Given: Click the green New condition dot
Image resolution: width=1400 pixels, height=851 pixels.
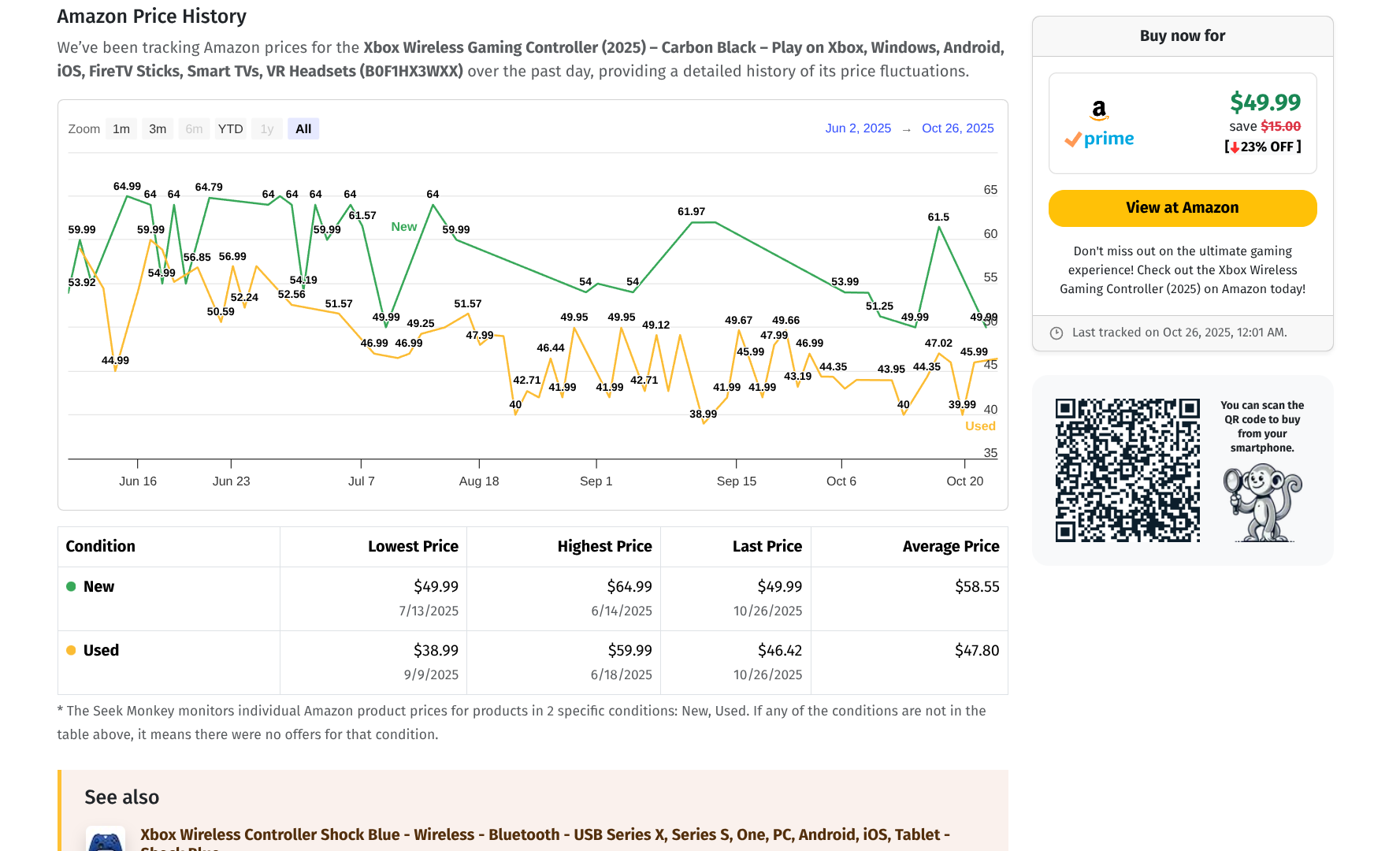Looking at the screenshot, I should (71, 586).
